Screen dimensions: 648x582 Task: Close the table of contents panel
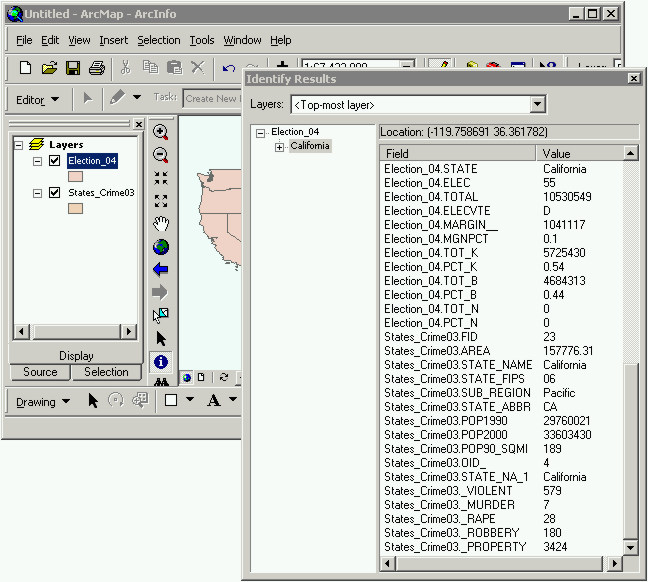[139, 124]
